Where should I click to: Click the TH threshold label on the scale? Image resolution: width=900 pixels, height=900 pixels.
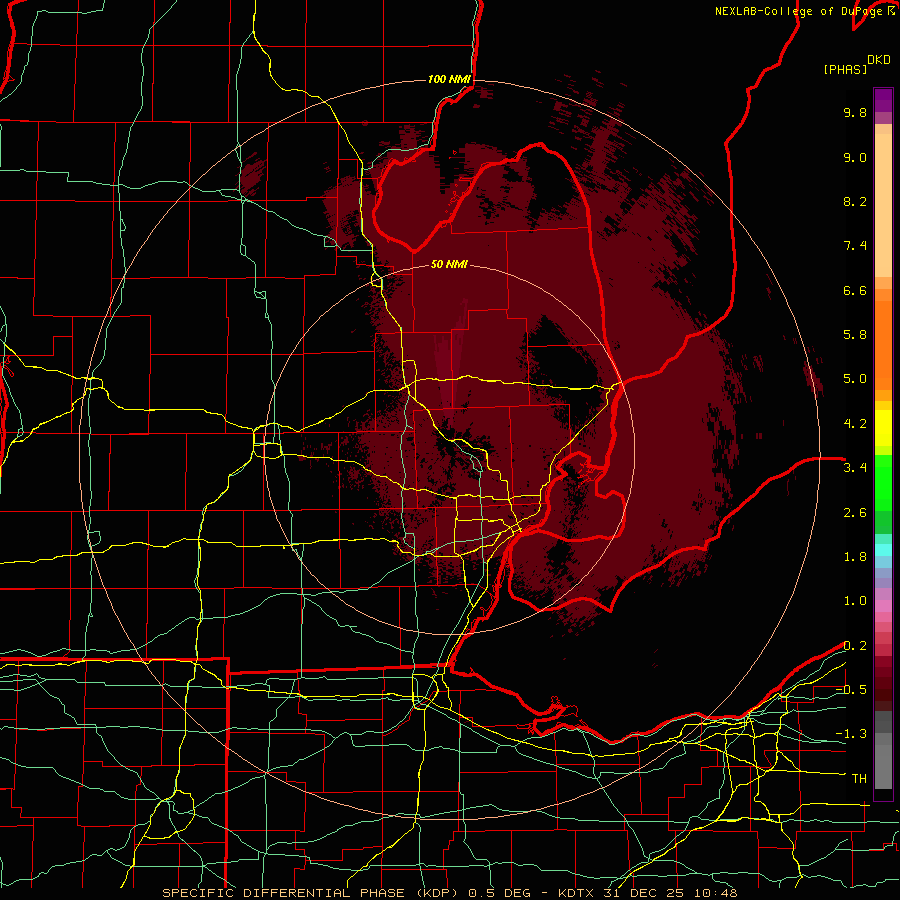click(x=859, y=779)
